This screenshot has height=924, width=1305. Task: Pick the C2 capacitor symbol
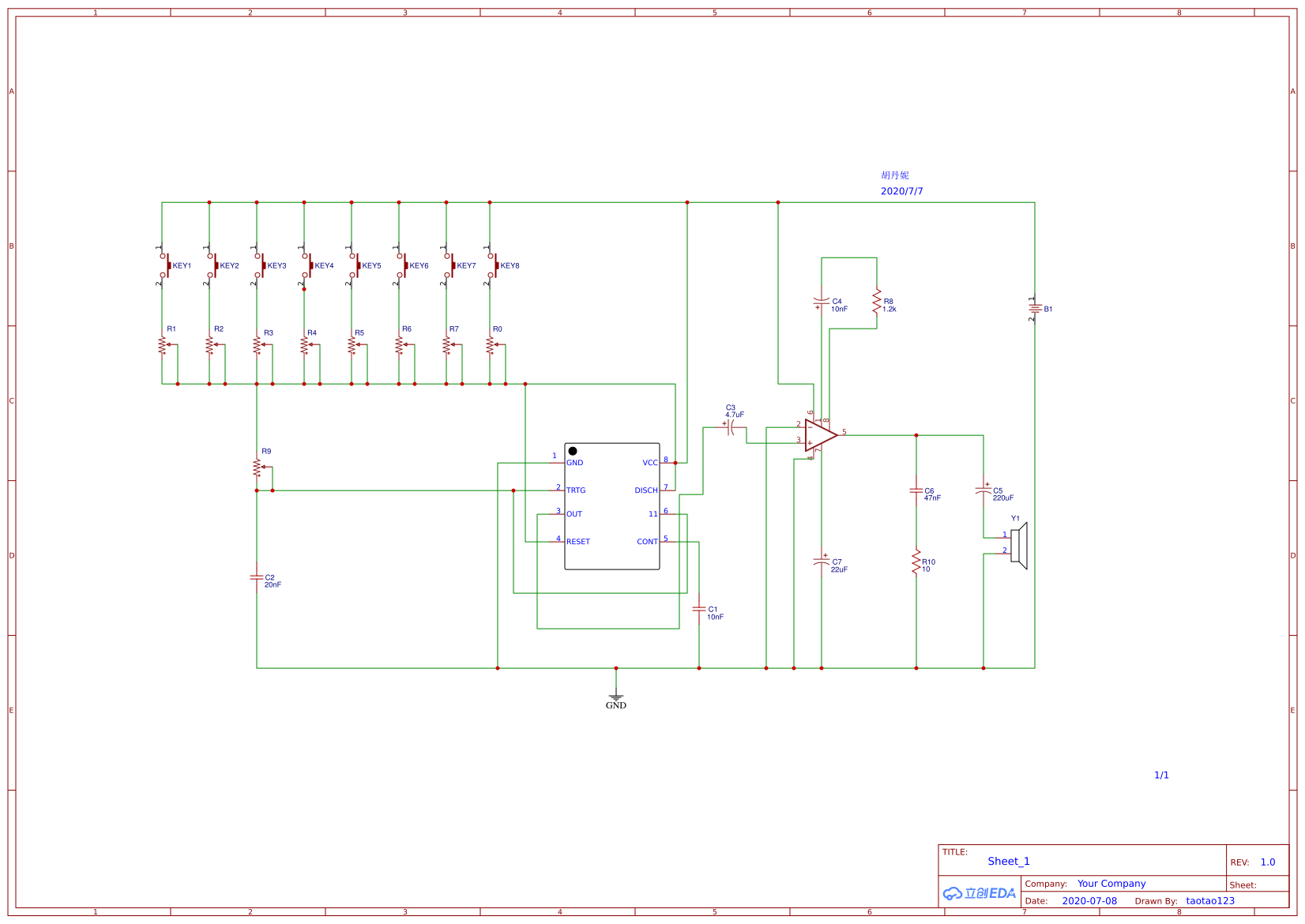click(257, 577)
